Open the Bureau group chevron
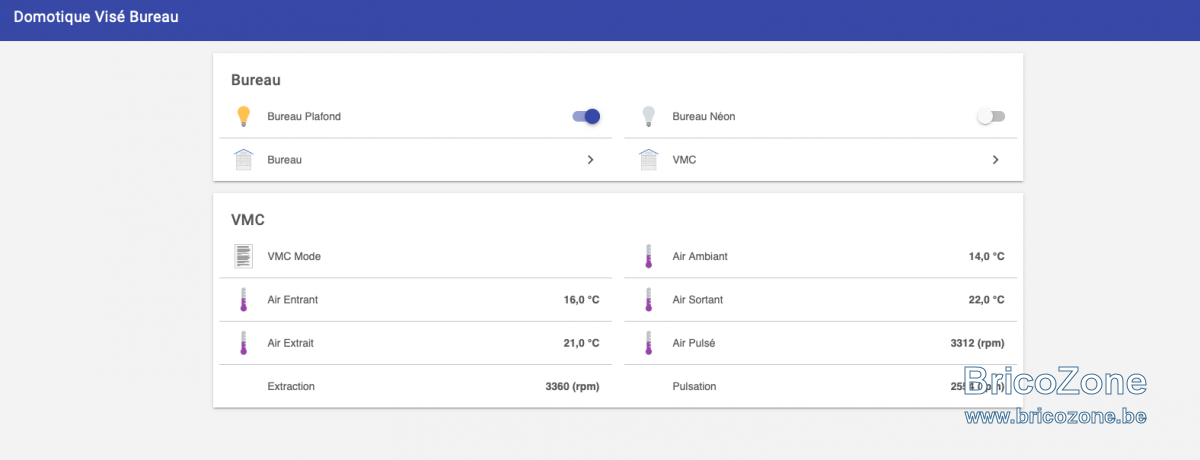The image size is (1200, 460). [590, 159]
